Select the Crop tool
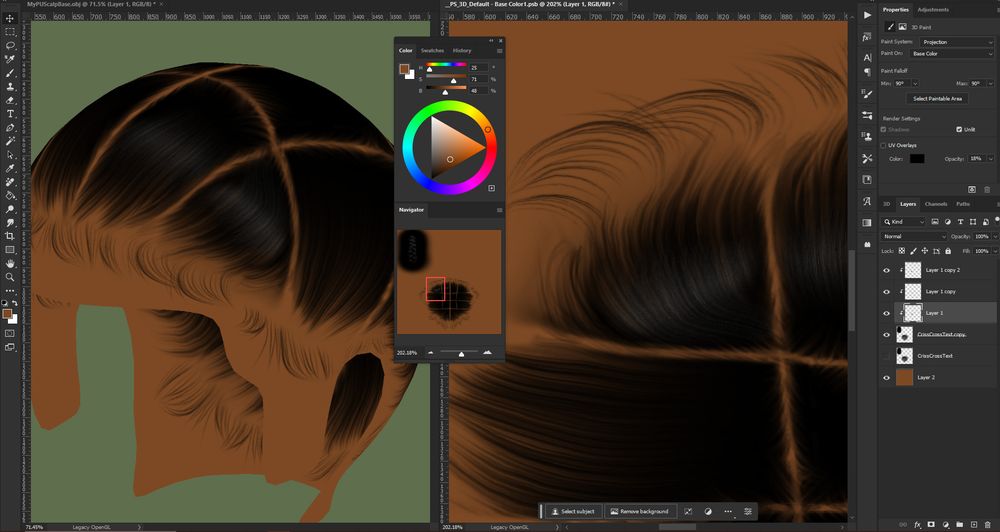The width and height of the screenshot is (1000, 532). coord(10,236)
